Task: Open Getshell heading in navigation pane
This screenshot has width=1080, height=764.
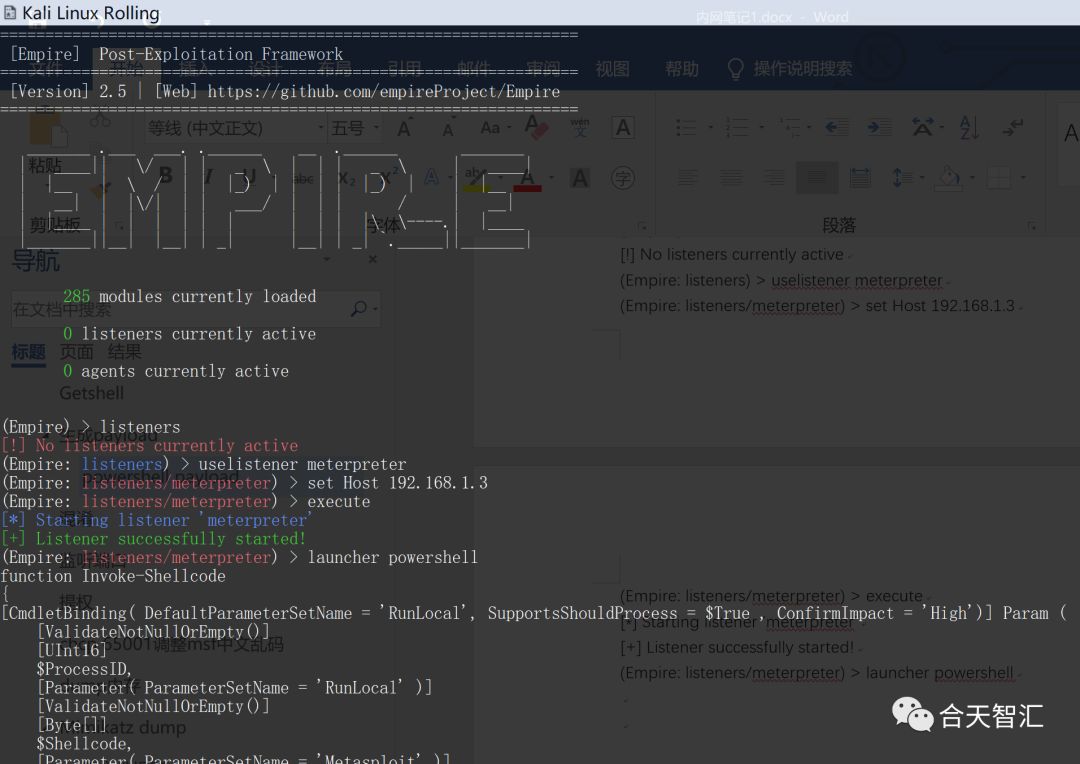Action: 92,393
